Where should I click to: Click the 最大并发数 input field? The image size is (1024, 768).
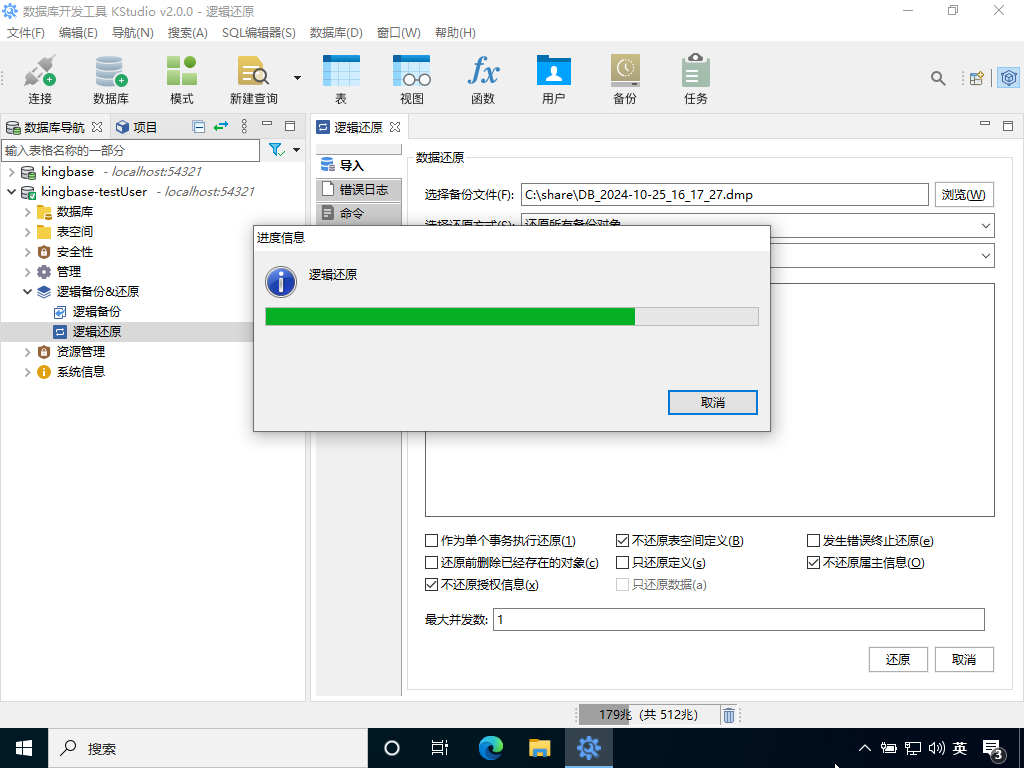(738, 620)
